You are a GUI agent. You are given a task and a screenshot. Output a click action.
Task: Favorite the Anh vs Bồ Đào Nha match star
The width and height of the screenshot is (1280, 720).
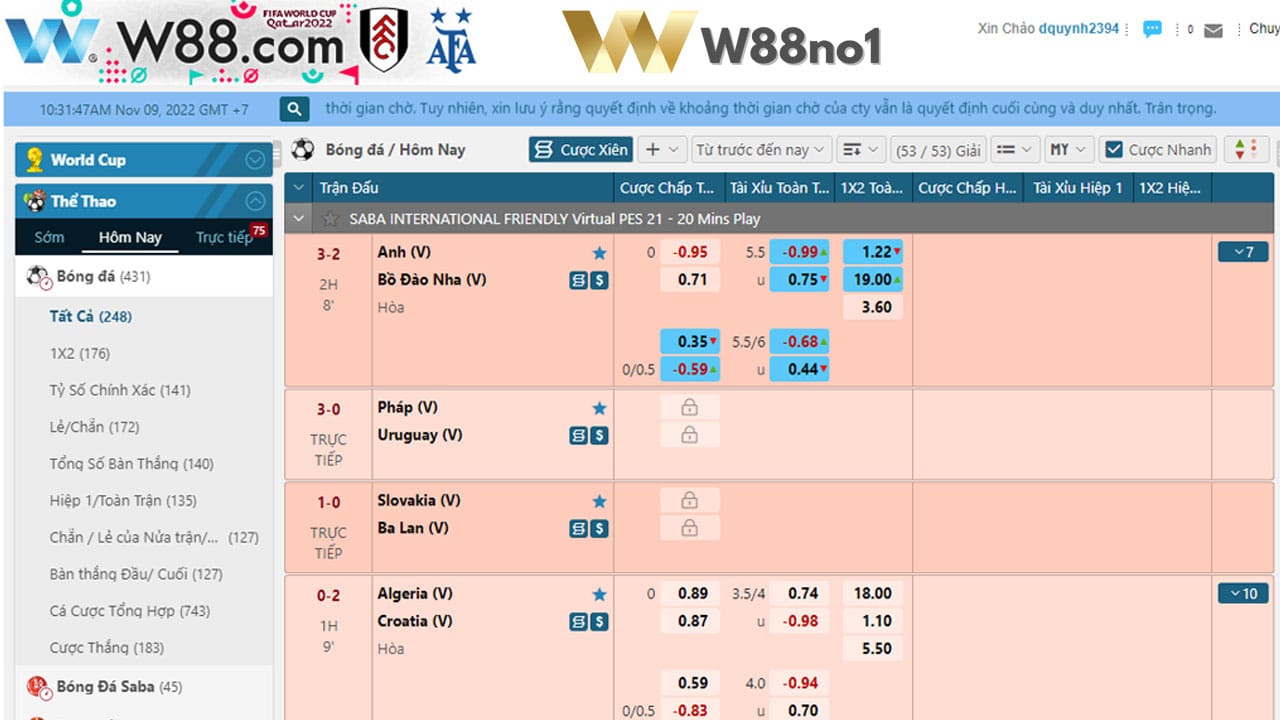pos(599,253)
